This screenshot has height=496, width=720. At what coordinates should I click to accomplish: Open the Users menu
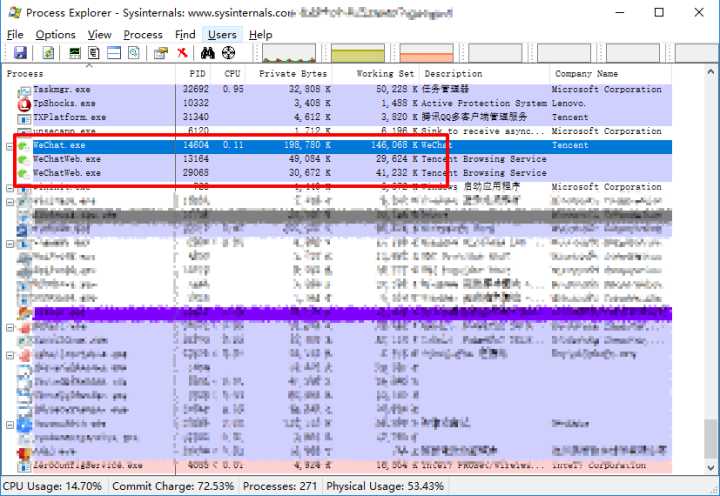pyautogui.click(x=222, y=35)
